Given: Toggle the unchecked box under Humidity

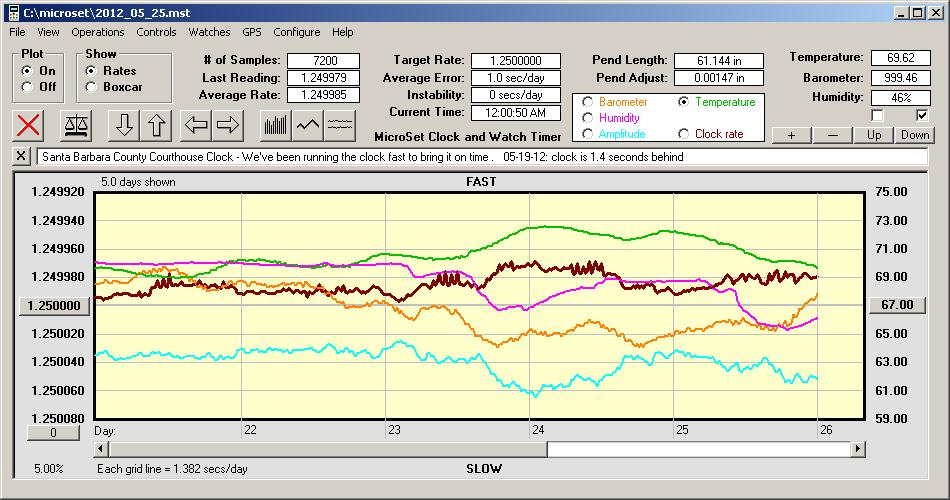Looking at the screenshot, I should point(877,115).
